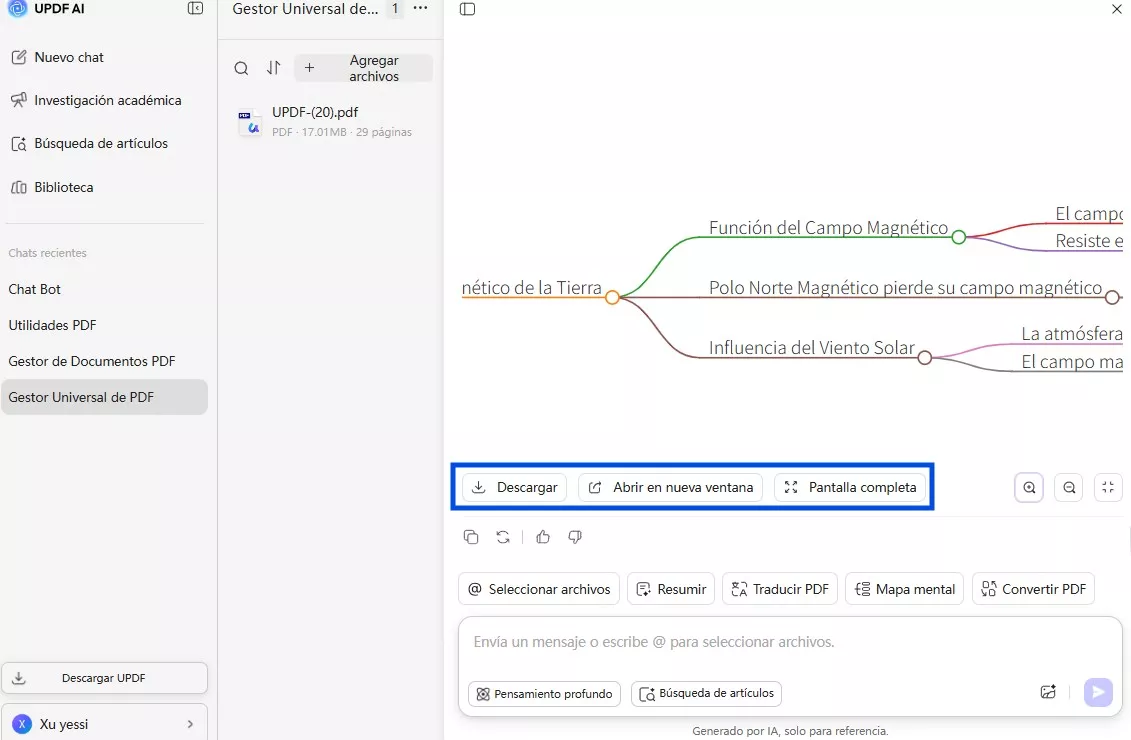Click the El campo child node text
Viewport: 1131px width, 740px height.
[1089, 214]
